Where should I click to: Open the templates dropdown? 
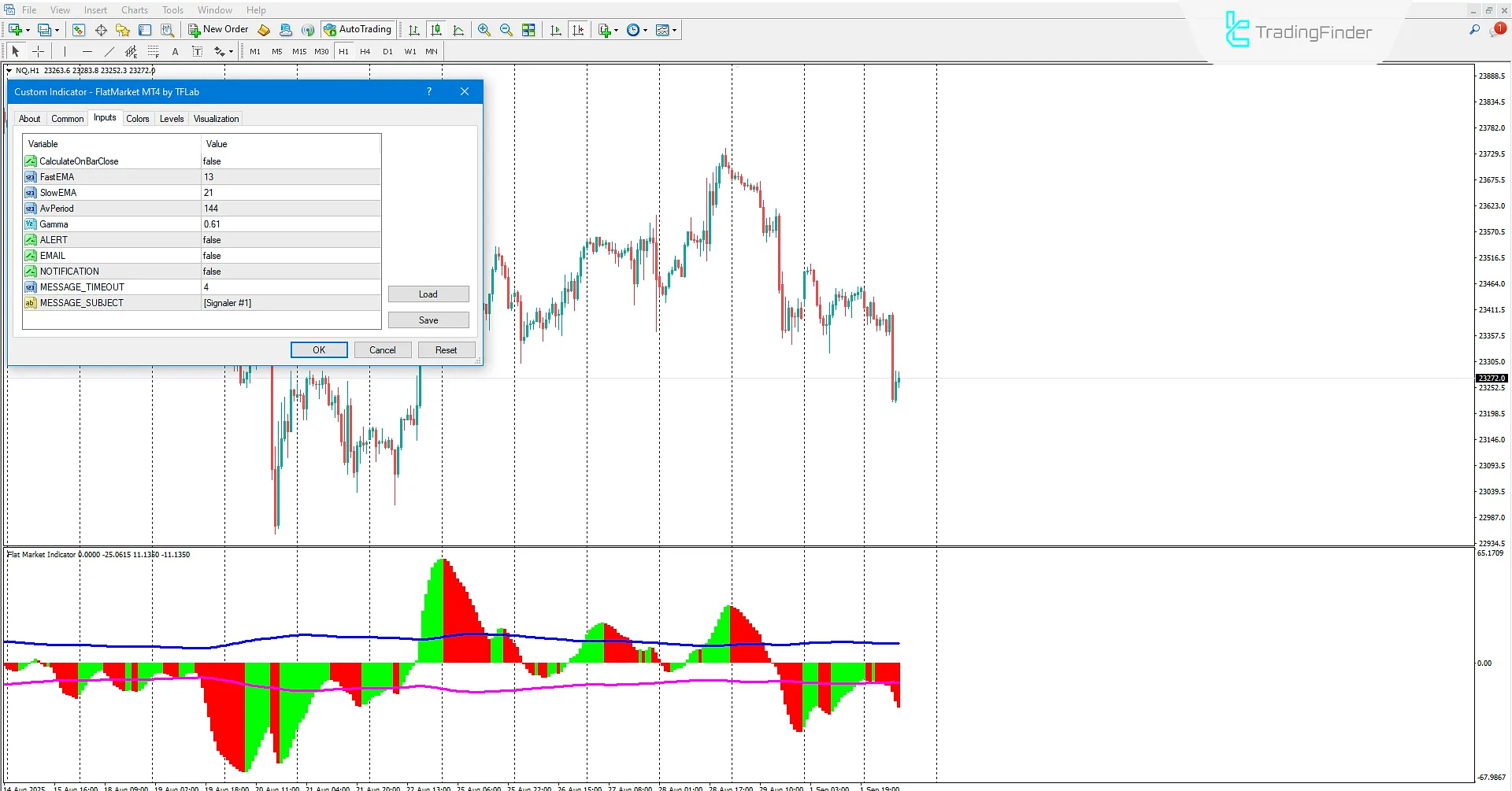pos(667,30)
